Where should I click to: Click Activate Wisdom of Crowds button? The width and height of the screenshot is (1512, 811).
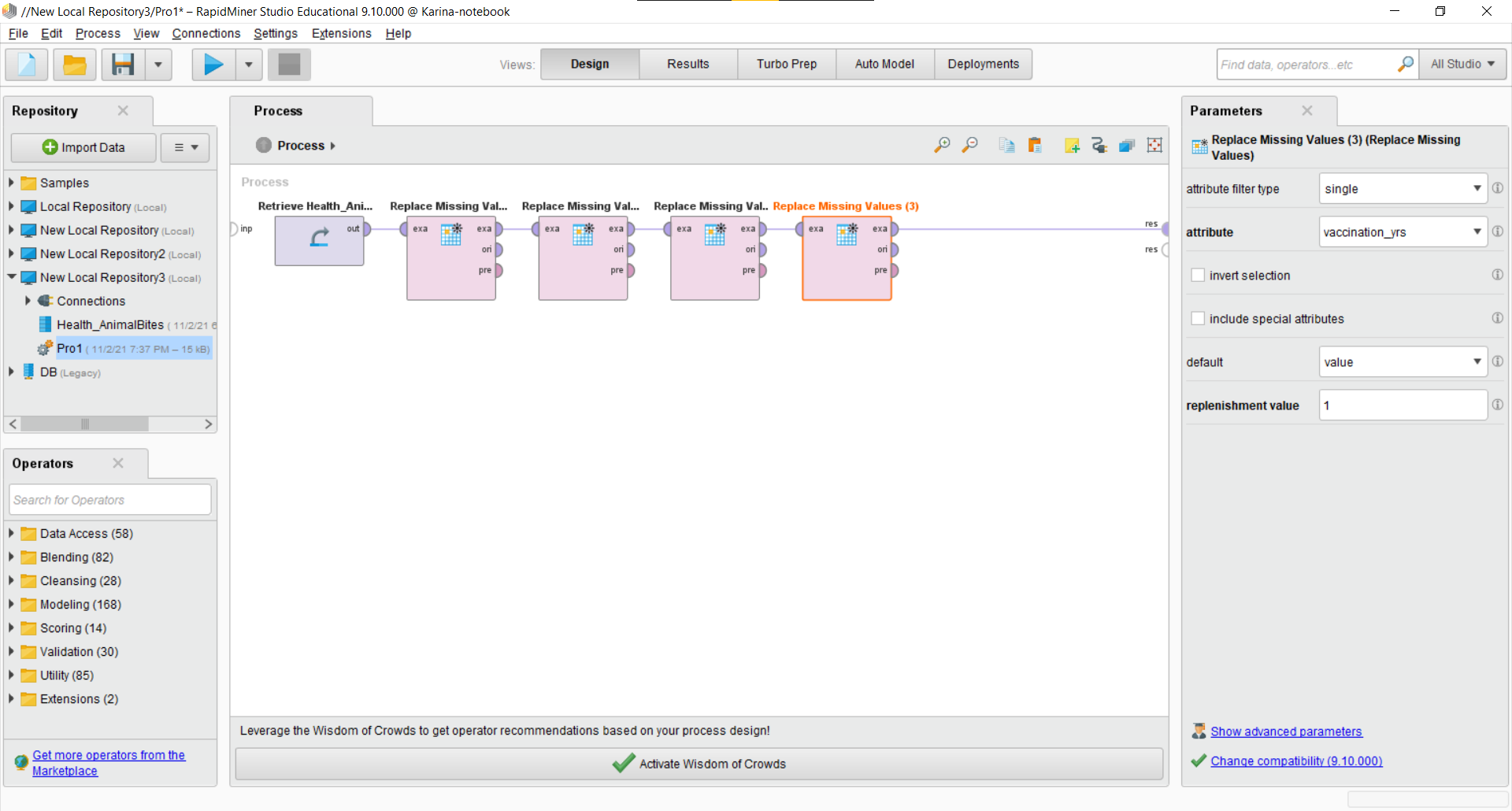[x=699, y=764]
